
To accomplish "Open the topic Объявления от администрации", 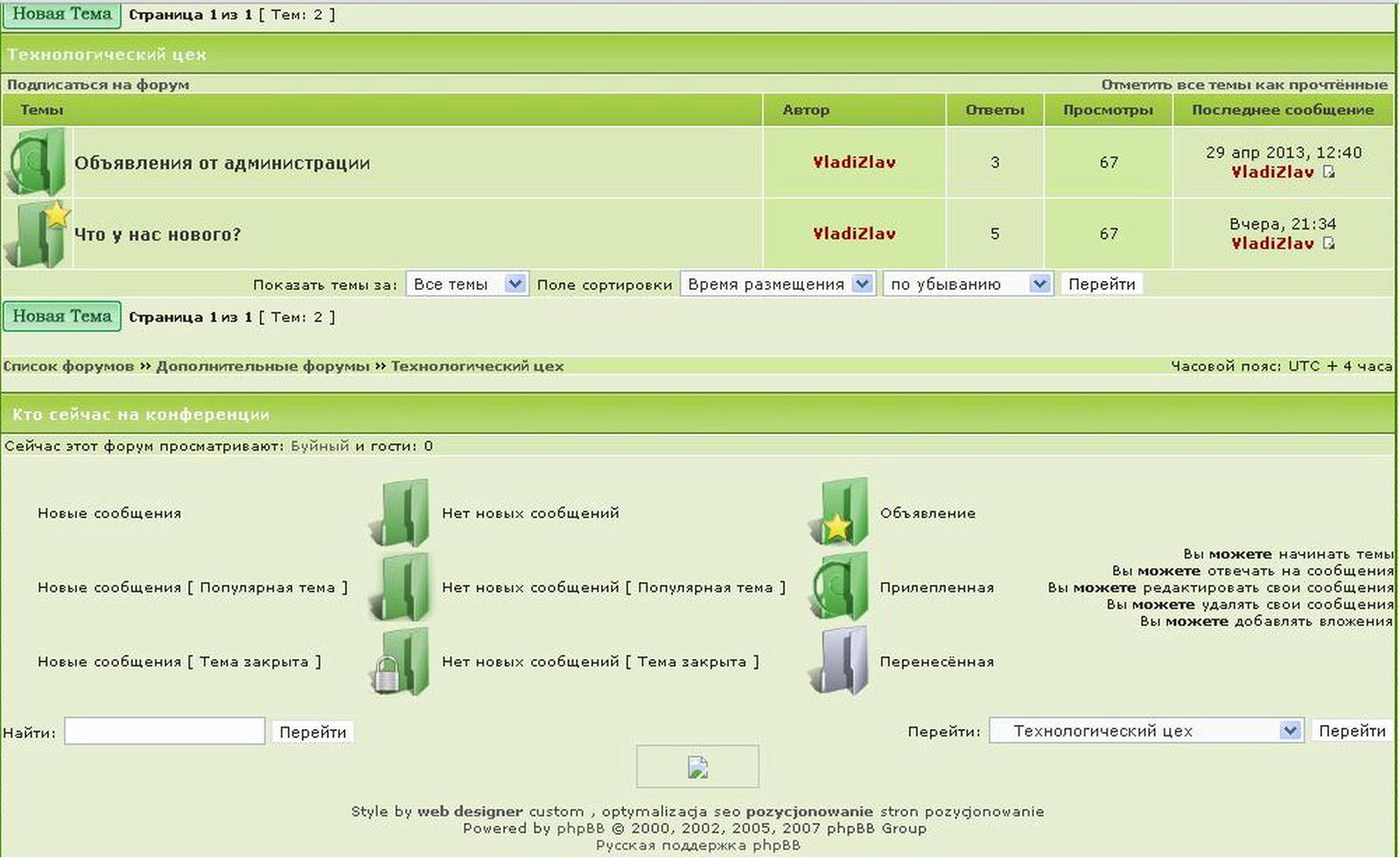I will pyautogui.click(x=222, y=163).
